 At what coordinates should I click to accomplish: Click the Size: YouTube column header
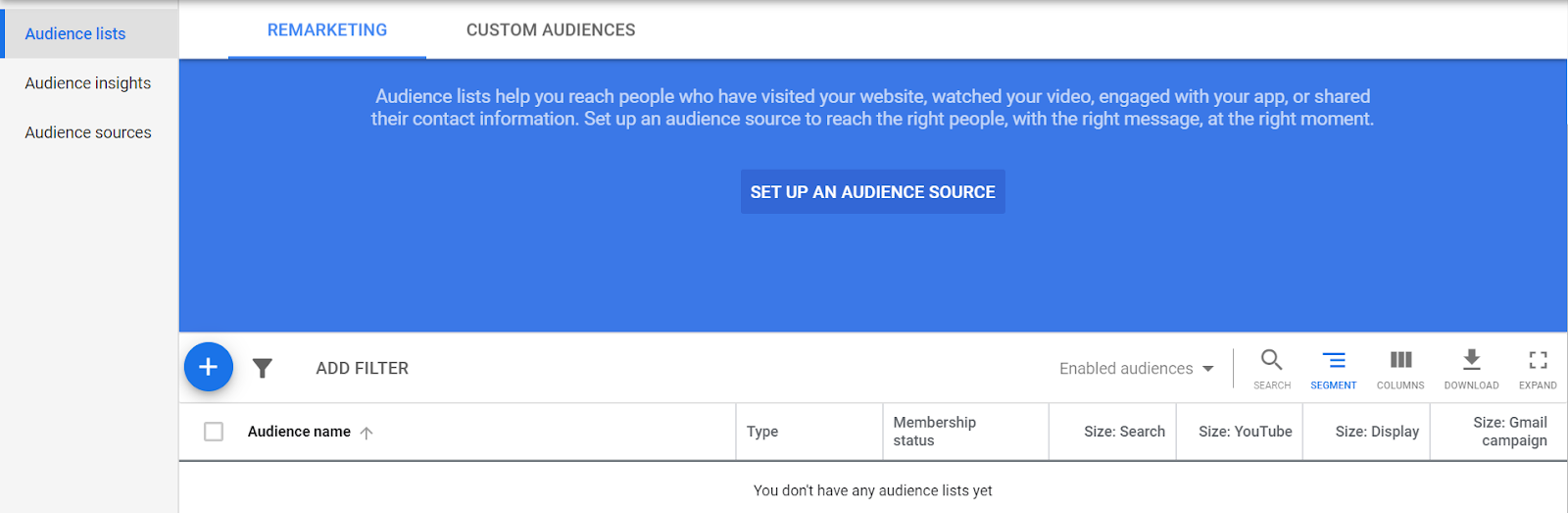1246,432
